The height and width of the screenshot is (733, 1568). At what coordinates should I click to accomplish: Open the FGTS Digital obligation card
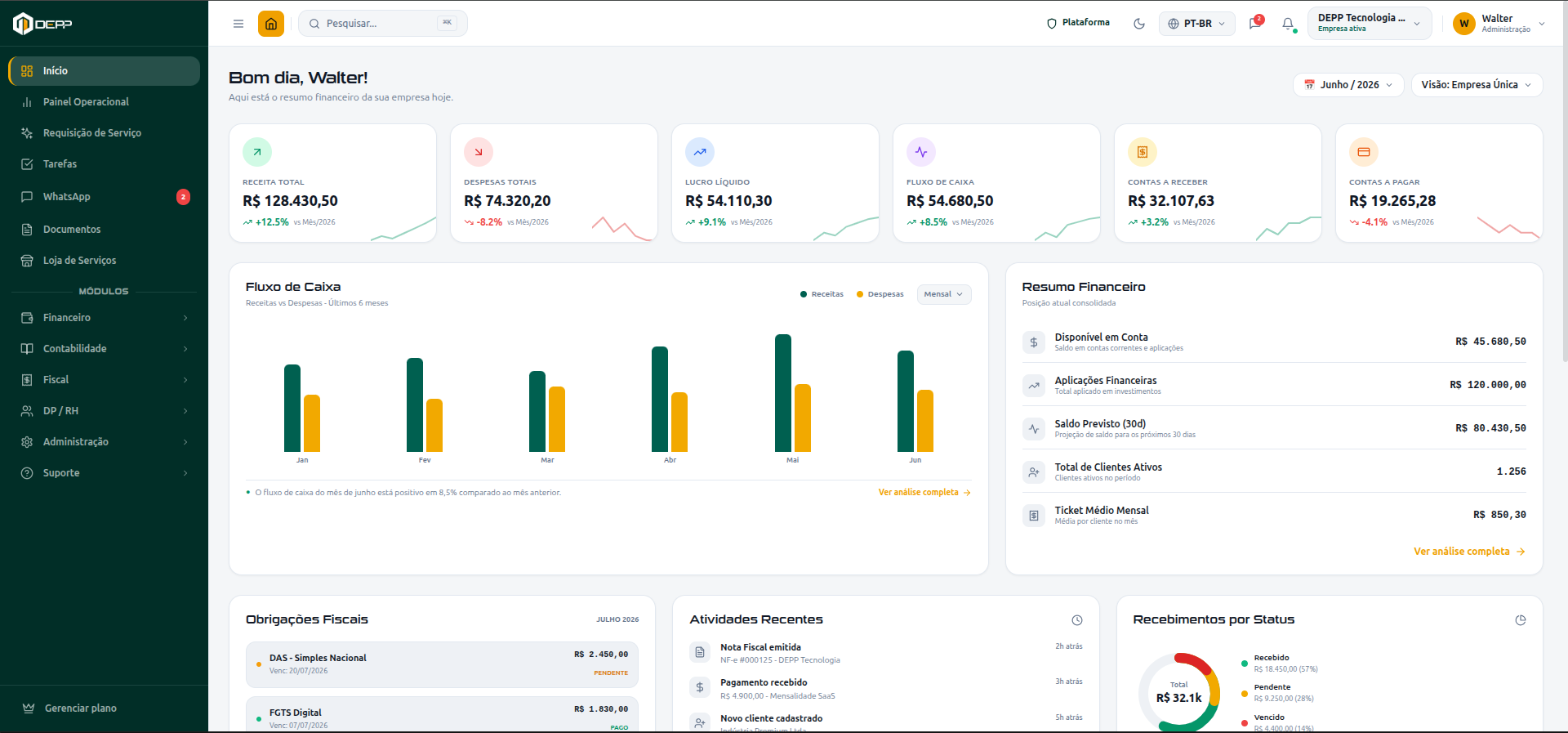coord(442,714)
